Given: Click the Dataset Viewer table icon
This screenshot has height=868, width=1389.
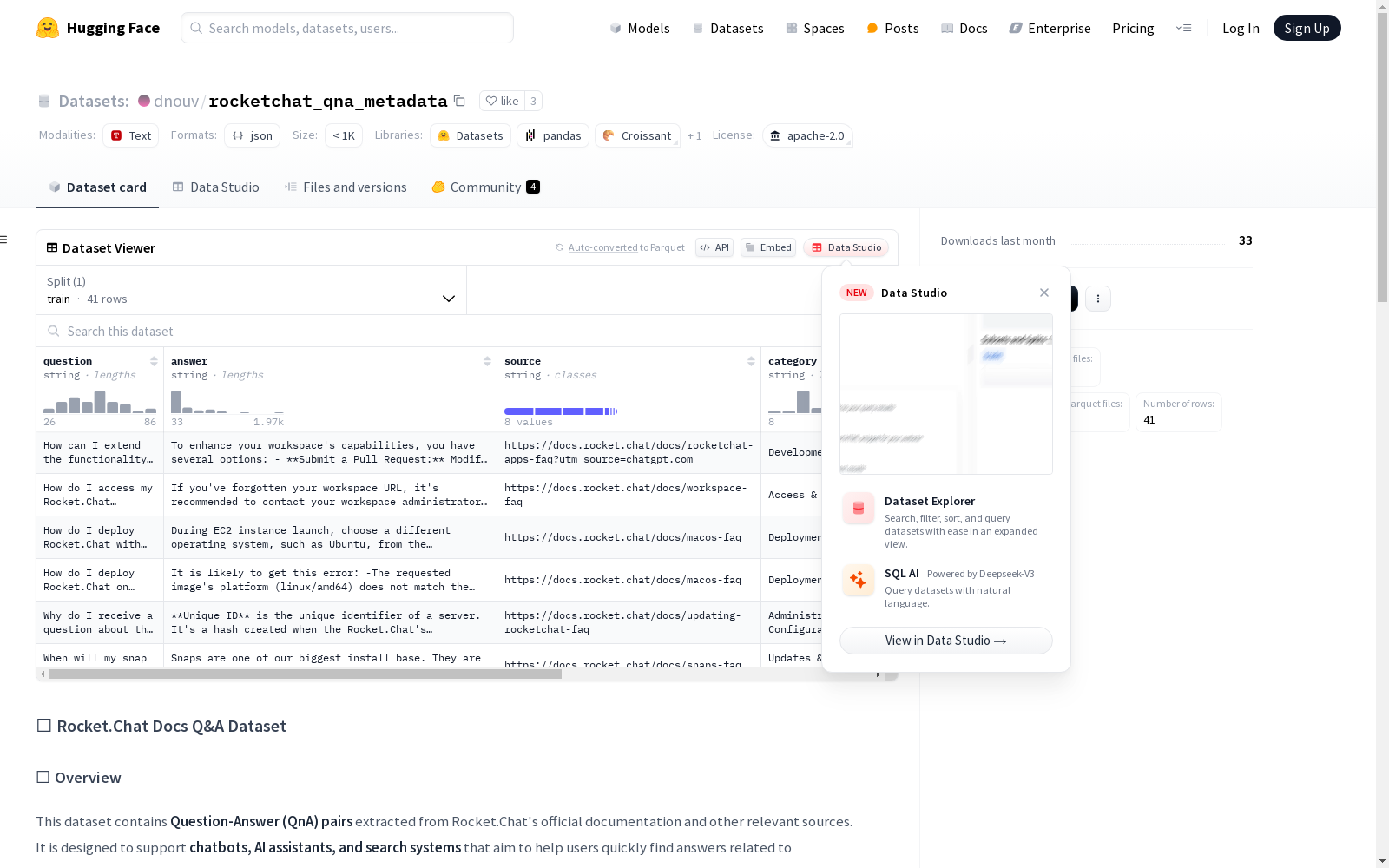Looking at the screenshot, I should point(52,247).
